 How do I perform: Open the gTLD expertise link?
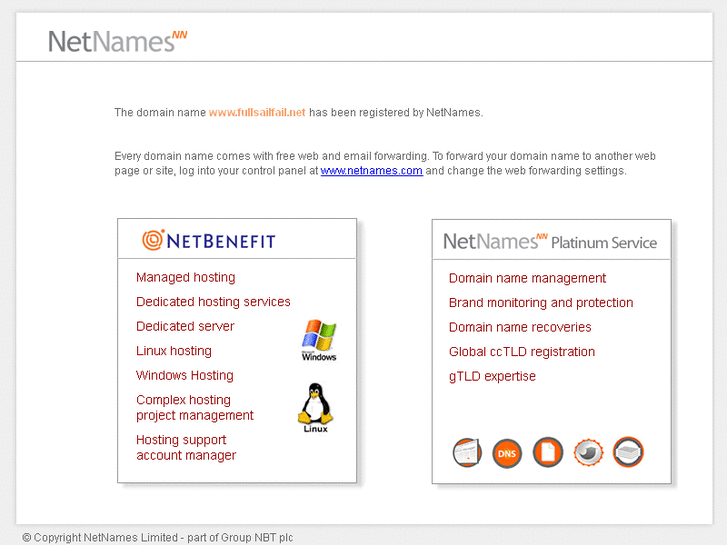[492, 377]
